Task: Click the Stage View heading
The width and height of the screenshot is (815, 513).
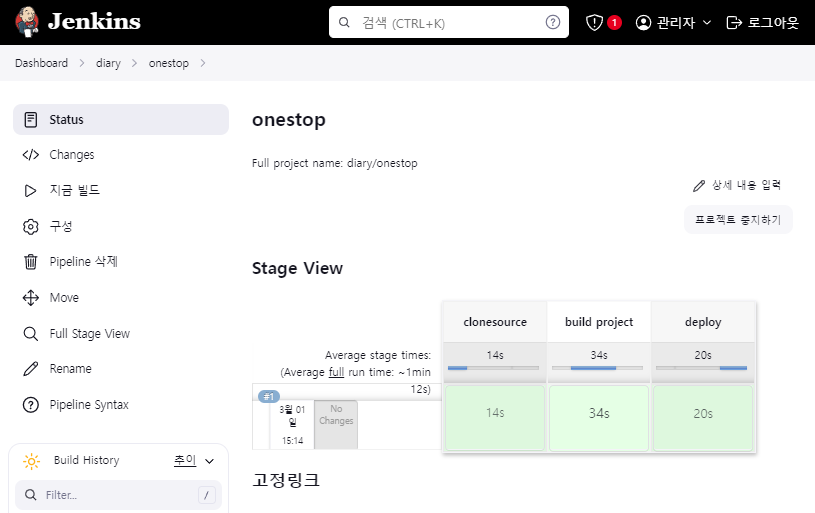Action: [297, 268]
